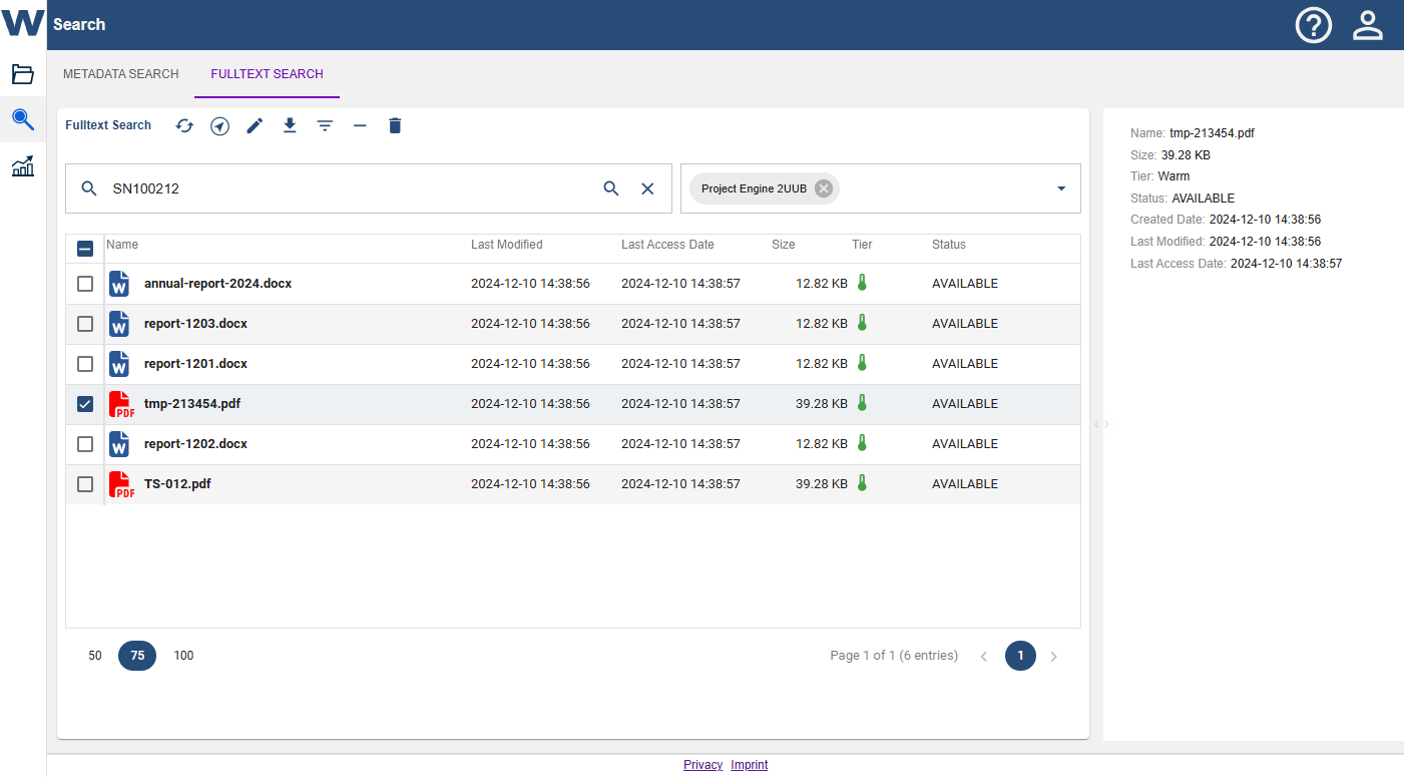The image size is (1404, 777).
Task: Switch to Metadata Search tab
Action: pos(121,74)
